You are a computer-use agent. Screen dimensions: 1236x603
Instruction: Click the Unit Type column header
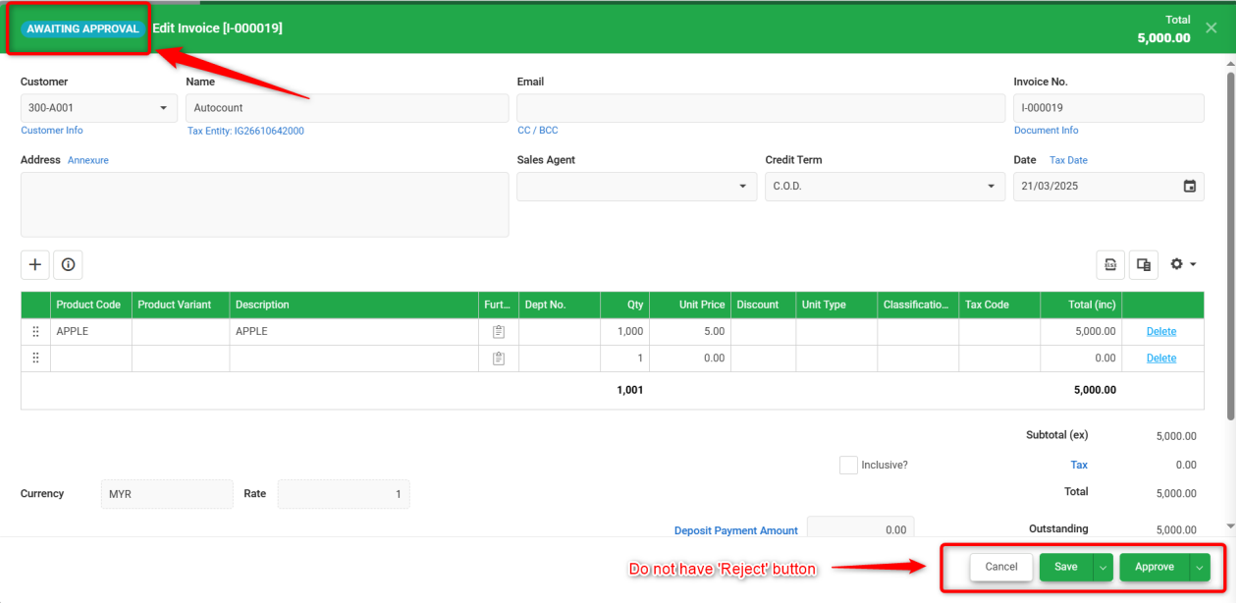(837, 305)
